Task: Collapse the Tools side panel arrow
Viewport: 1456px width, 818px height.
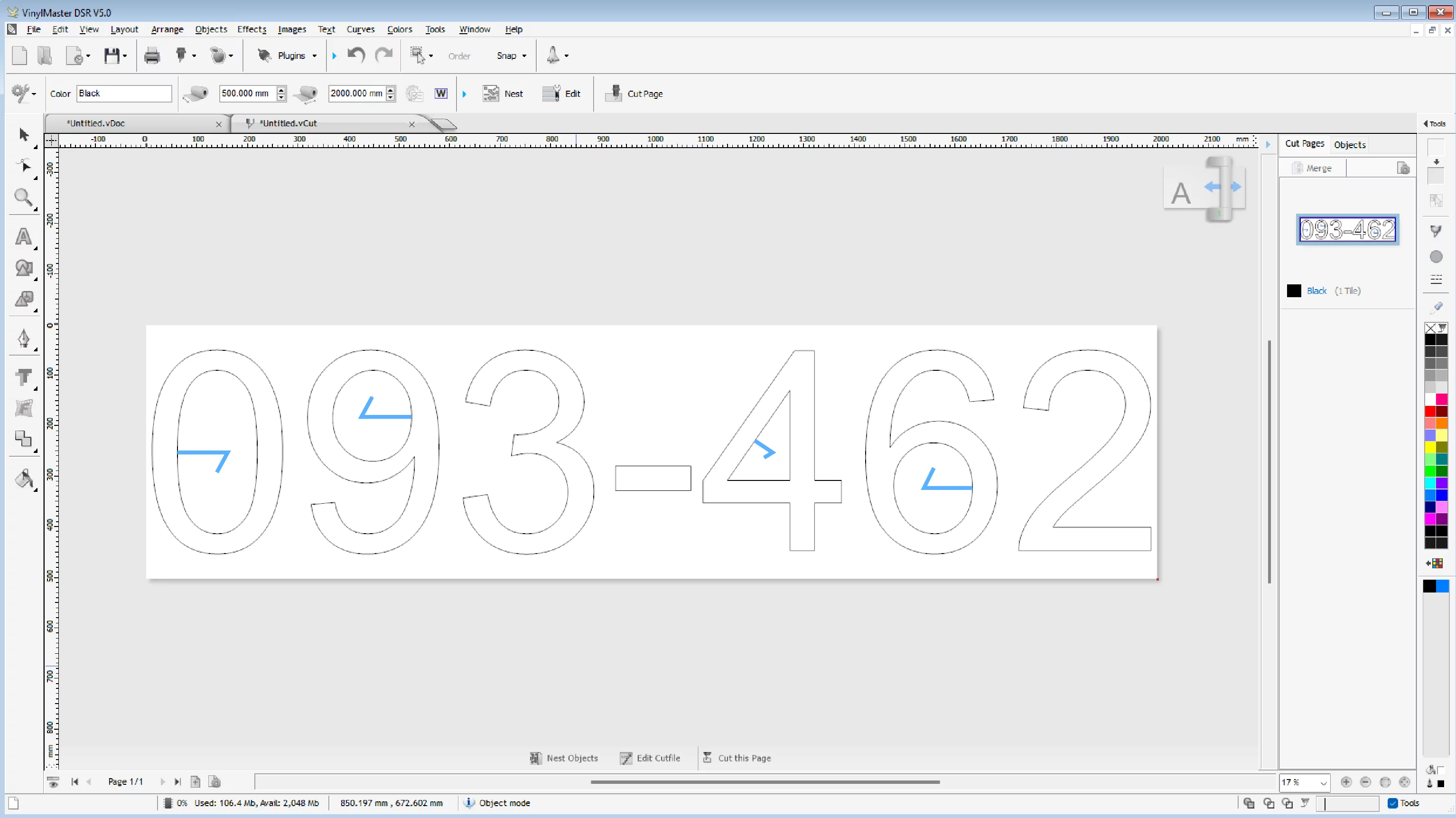Action: tap(1426, 124)
